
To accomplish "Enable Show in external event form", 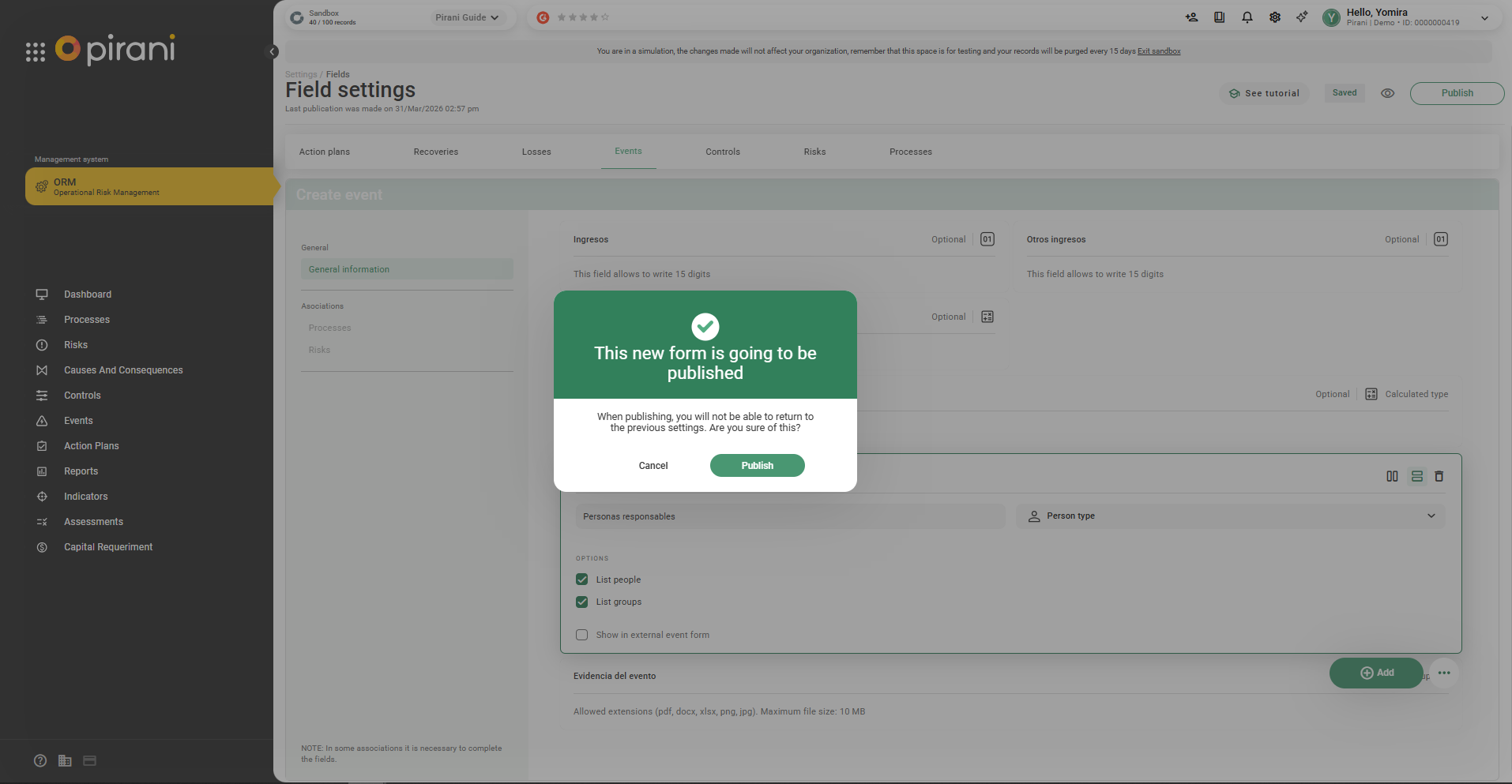I will pyautogui.click(x=582, y=635).
